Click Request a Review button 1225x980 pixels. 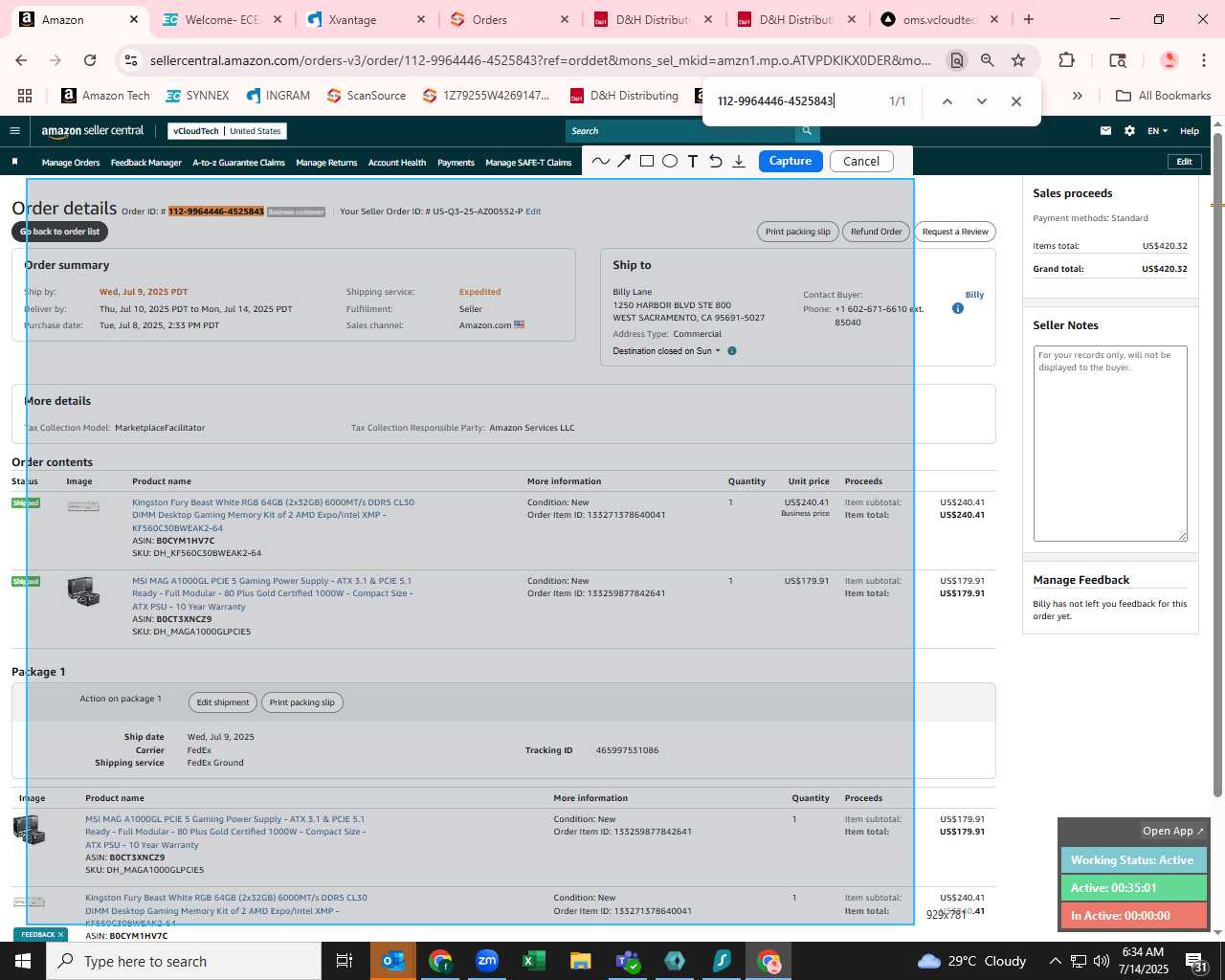[x=955, y=232]
